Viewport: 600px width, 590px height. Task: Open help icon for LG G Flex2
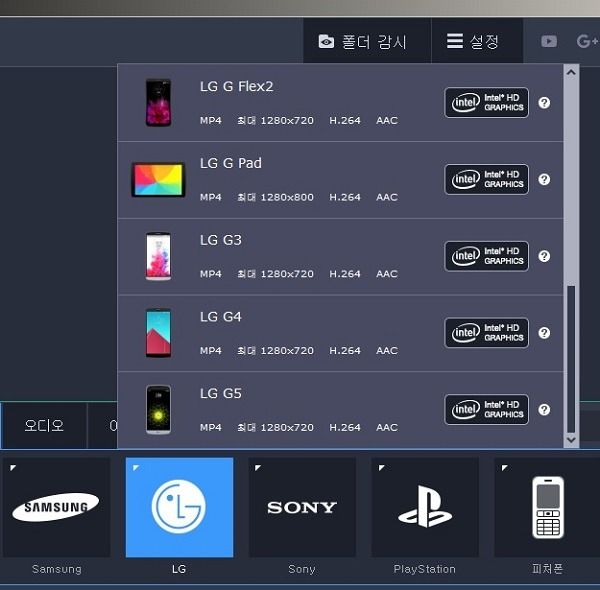click(x=544, y=103)
